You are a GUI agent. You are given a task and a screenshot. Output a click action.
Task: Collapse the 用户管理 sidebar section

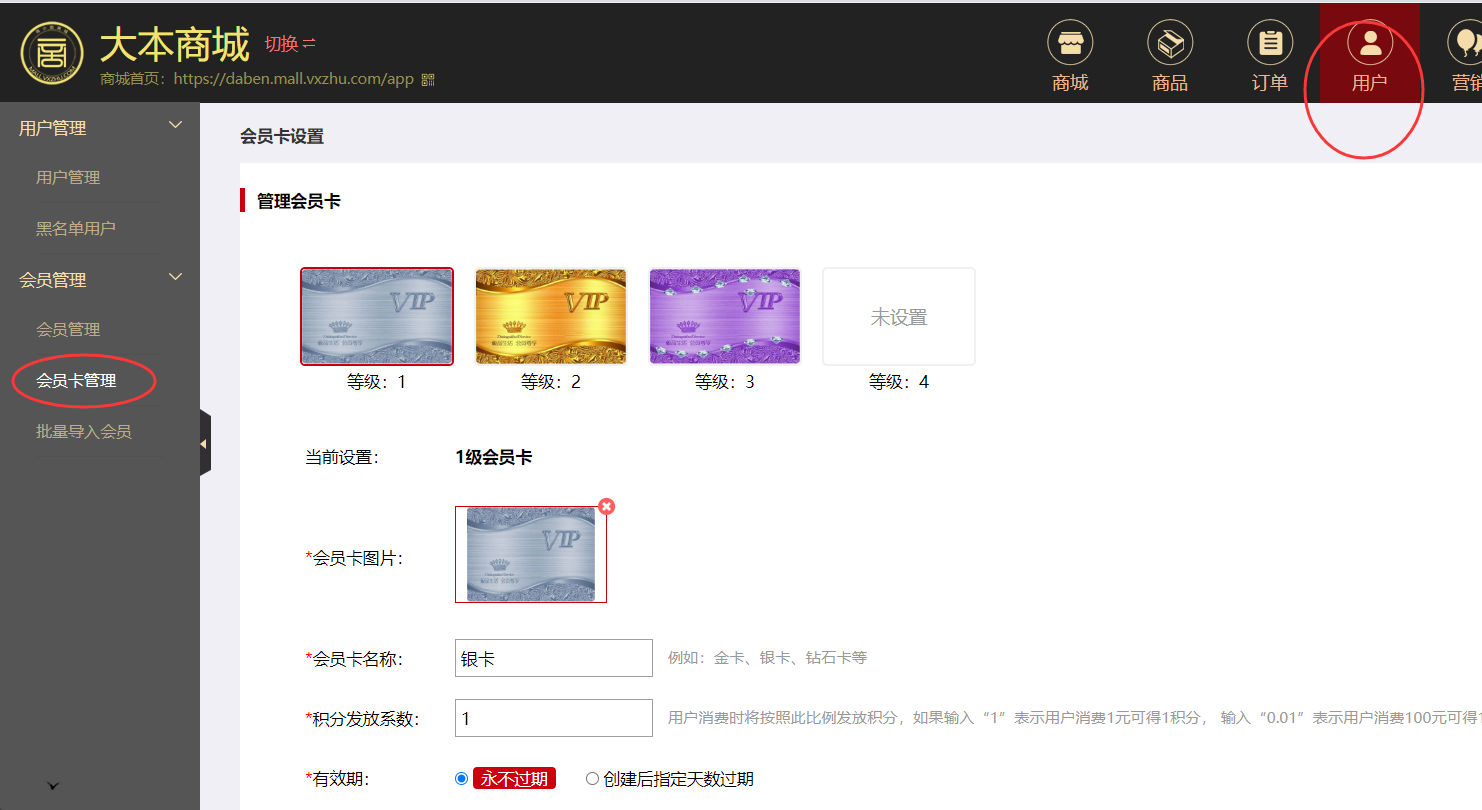tap(175, 126)
